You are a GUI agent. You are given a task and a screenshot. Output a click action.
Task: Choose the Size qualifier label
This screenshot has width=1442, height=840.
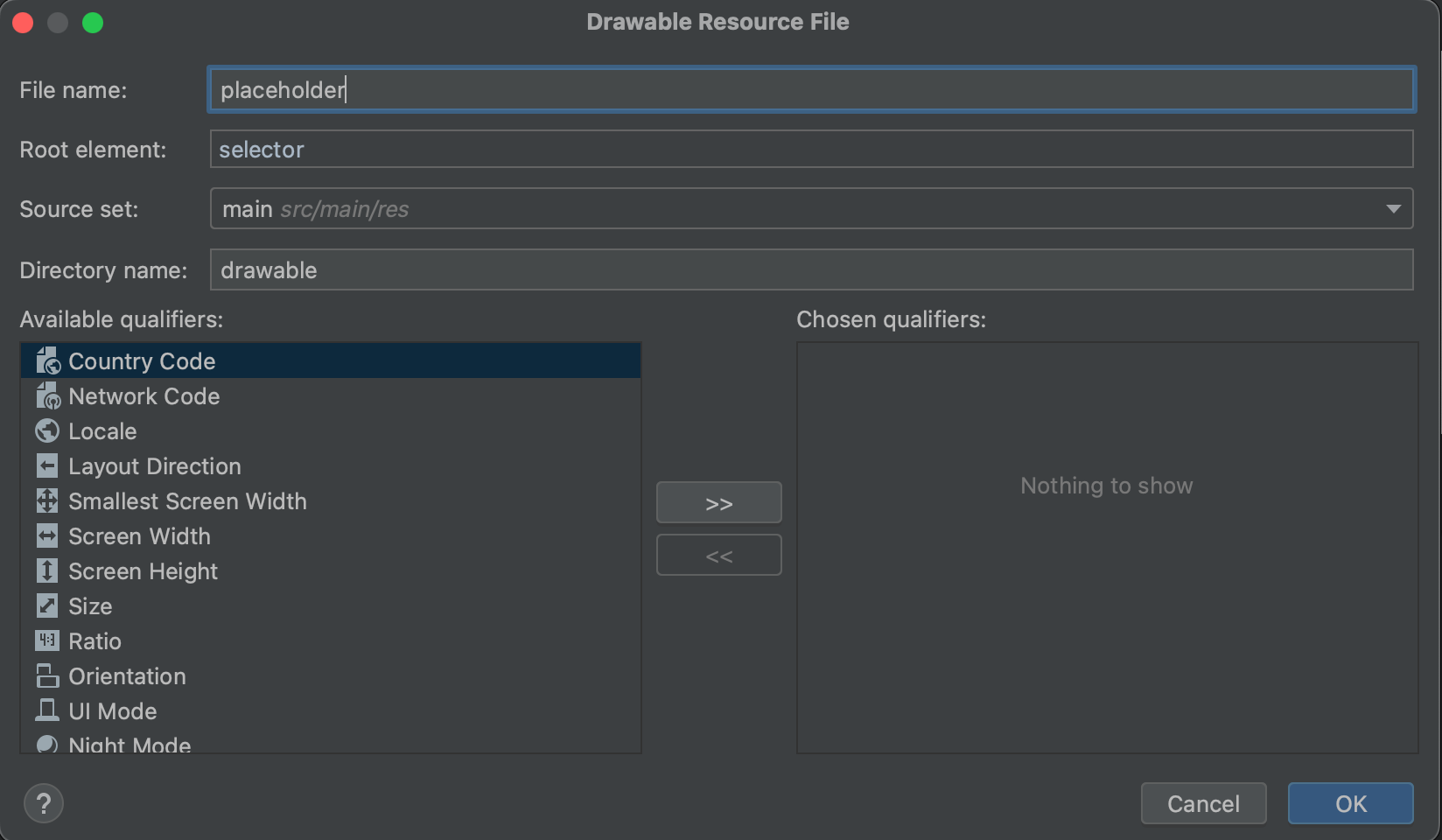click(90, 606)
